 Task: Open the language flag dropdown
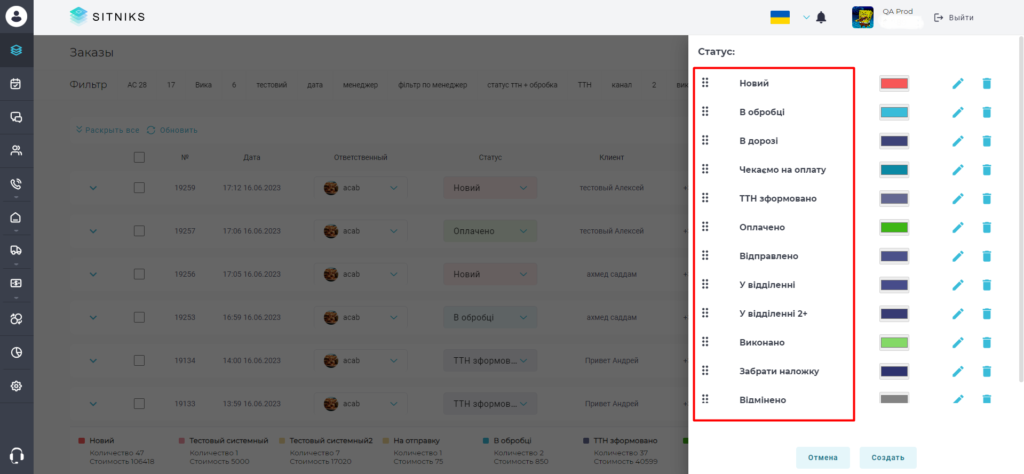pyautogui.click(x=789, y=17)
